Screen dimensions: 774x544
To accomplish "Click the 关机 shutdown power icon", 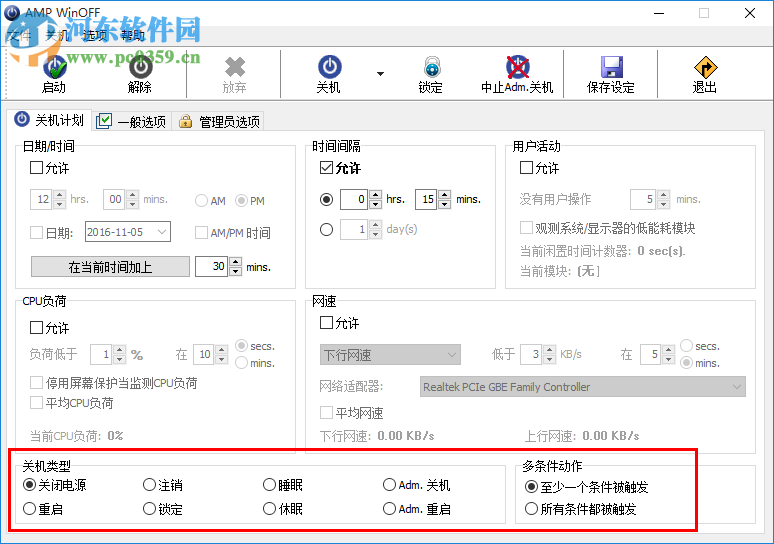I will [329, 67].
